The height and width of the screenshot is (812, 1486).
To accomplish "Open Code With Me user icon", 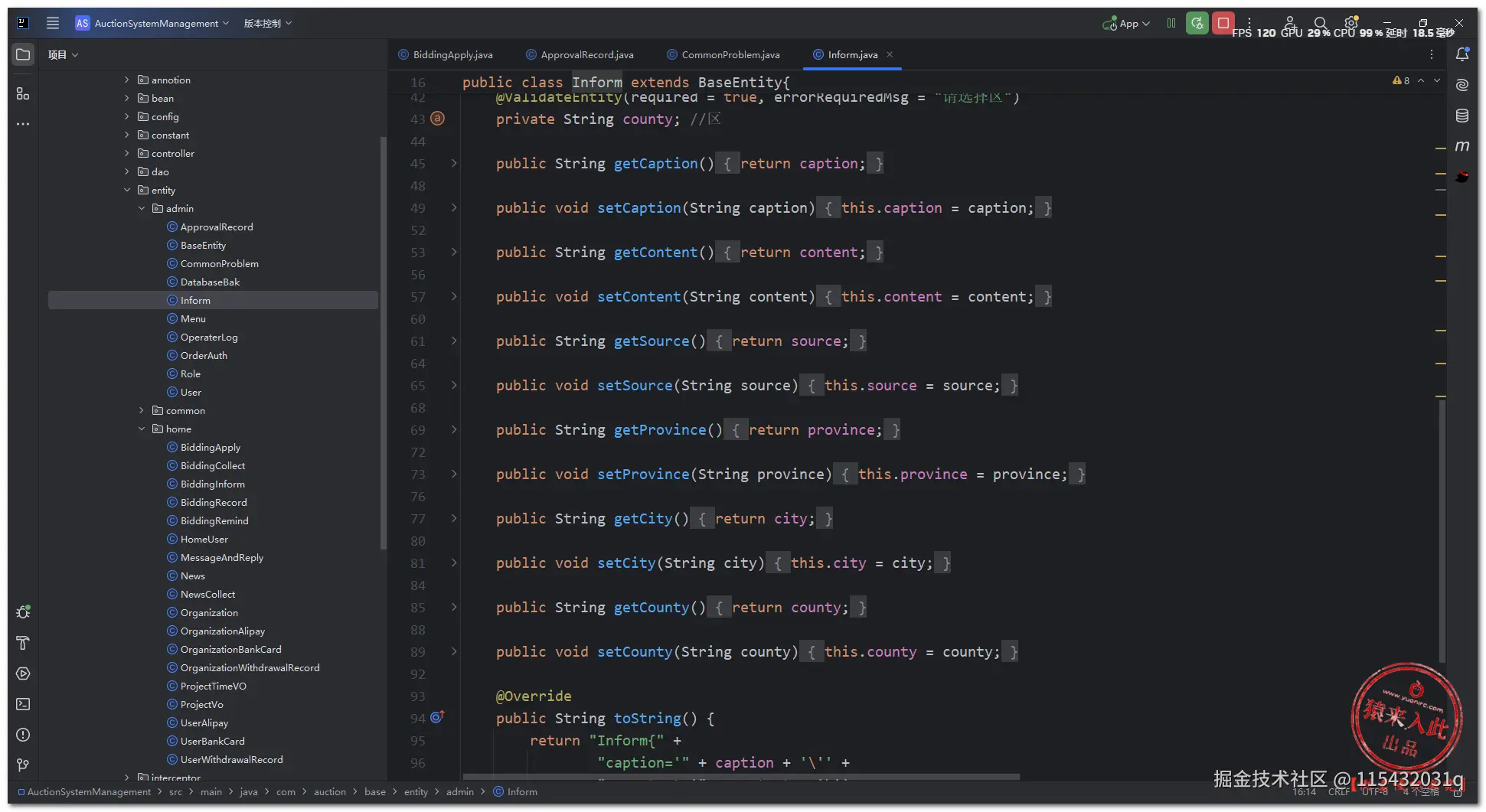I will tap(1290, 23).
